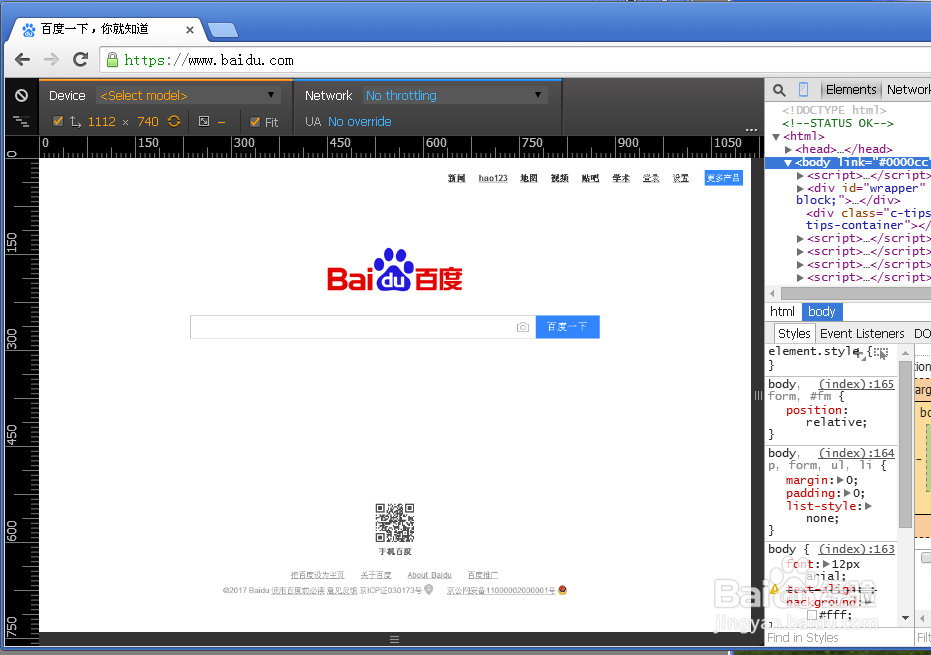Expand the padding property triangle
This screenshot has height=655, width=931.
[x=847, y=493]
